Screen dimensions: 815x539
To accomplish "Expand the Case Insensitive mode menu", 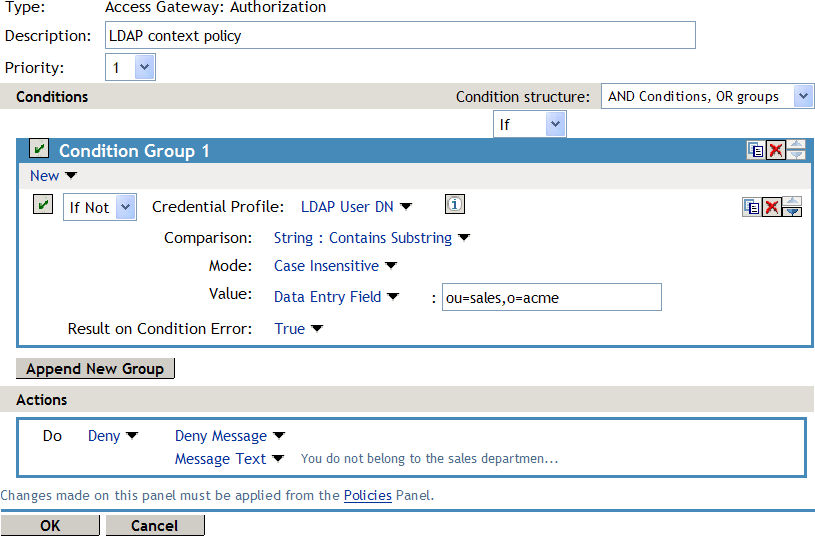I will 335,266.
